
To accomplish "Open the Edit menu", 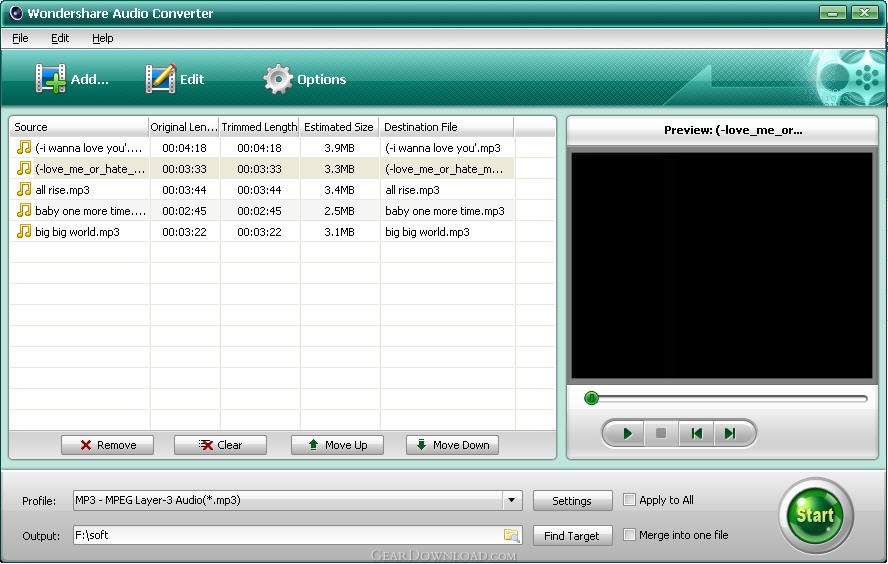I will [60, 38].
